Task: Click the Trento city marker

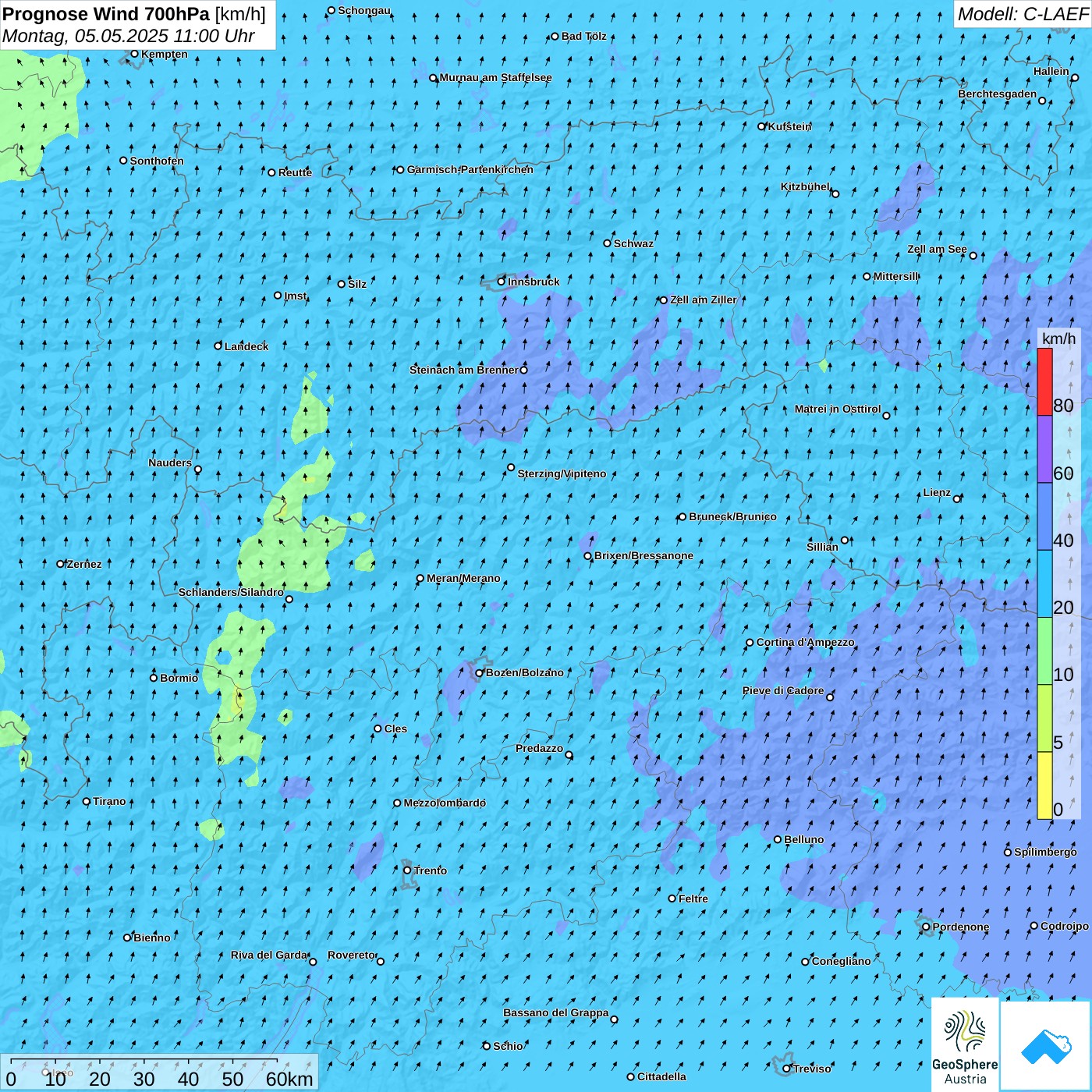Action: [x=407, y=870]
